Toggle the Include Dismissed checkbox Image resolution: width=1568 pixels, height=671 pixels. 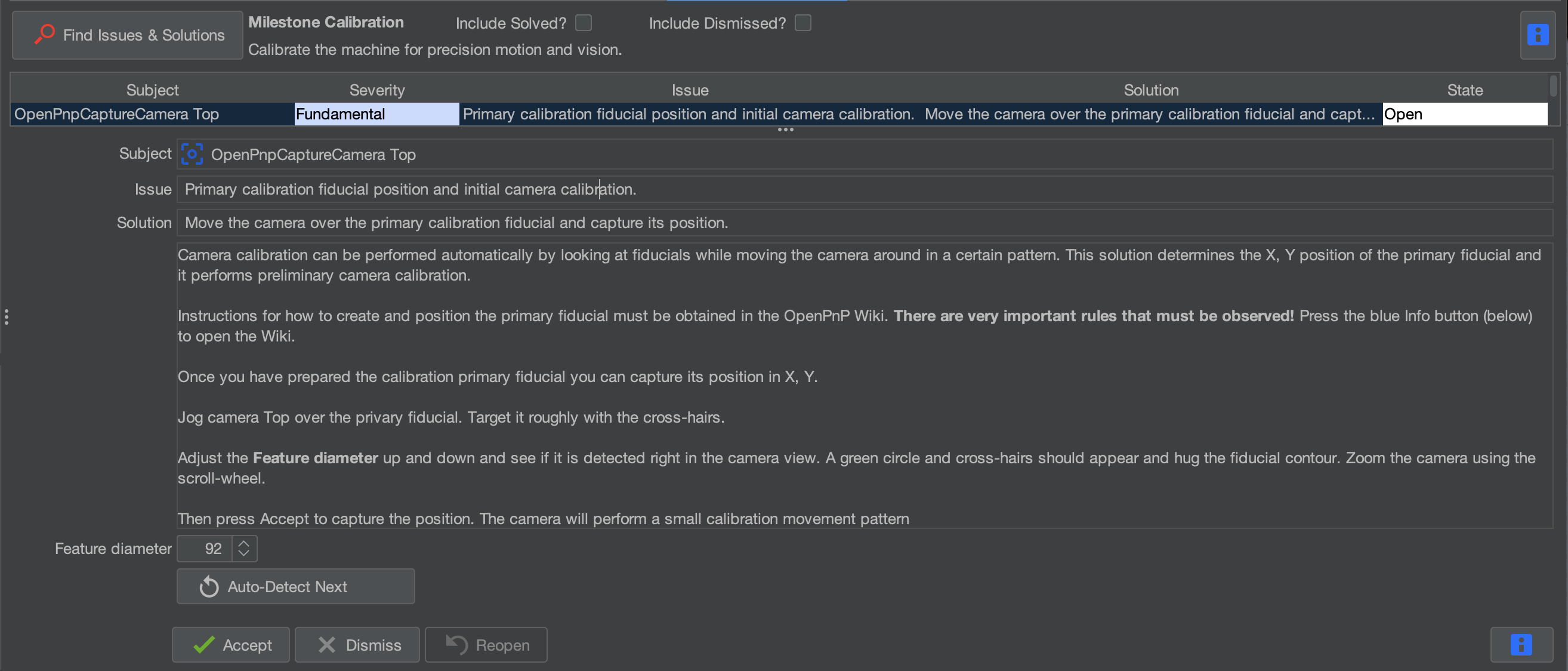pos(803,23)
